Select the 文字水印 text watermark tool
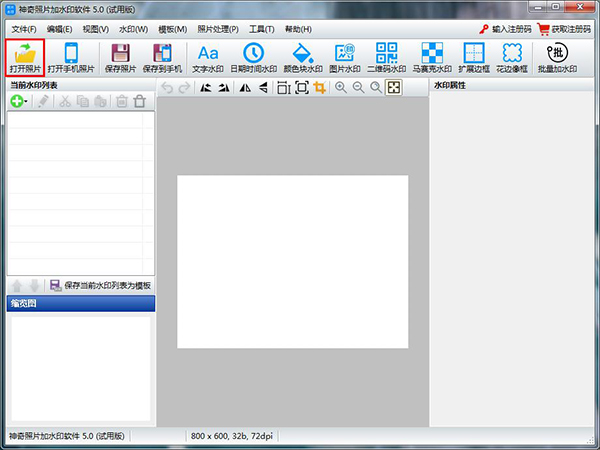 208,58
